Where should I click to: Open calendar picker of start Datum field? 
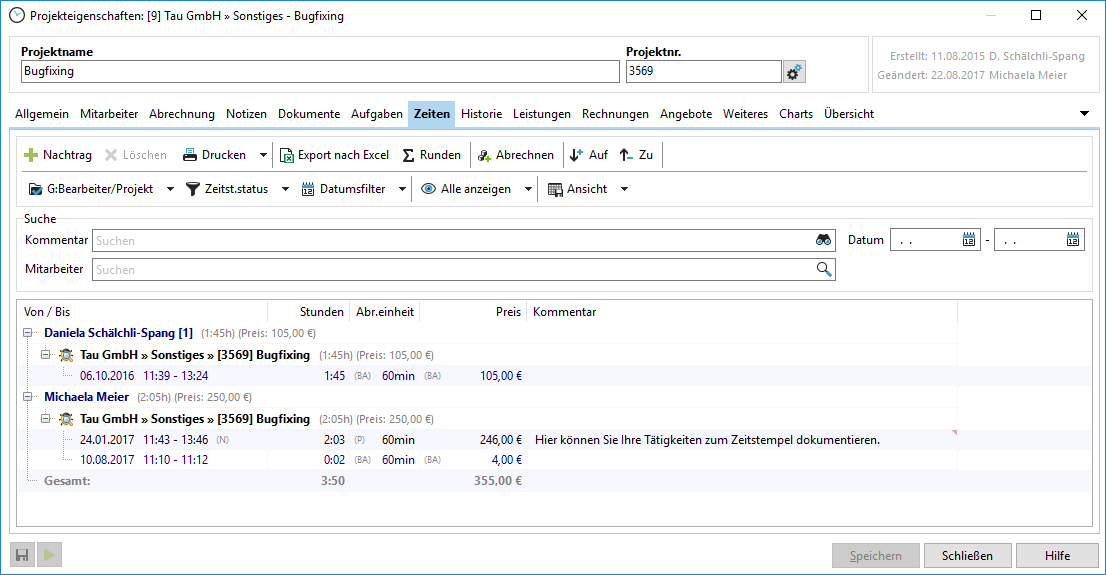click(x=968, y=240)
